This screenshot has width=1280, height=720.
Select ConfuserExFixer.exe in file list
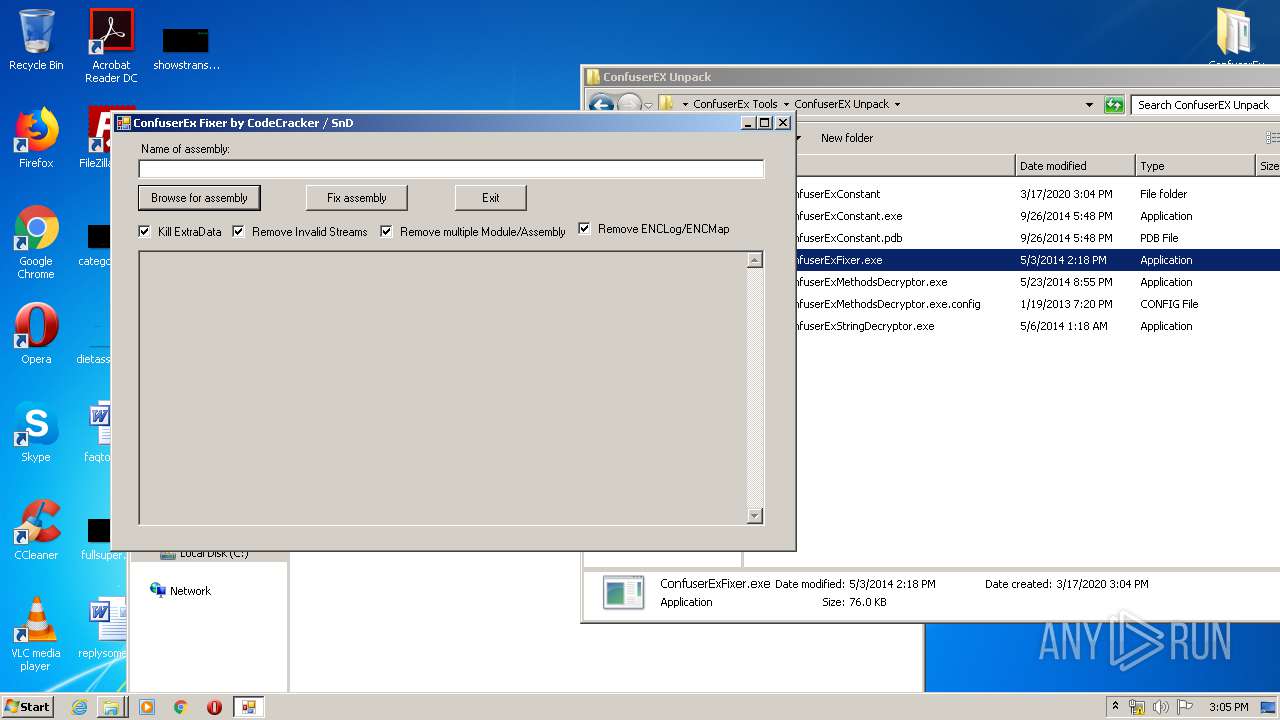pyautogui.click(x=1037, y=260)
